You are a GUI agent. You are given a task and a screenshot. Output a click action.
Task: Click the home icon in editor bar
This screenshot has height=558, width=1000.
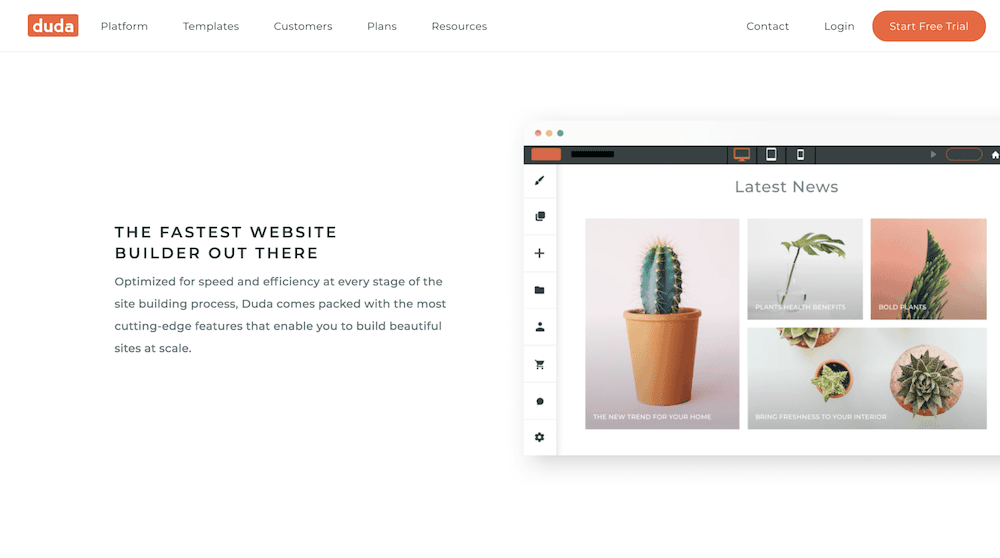coord(995,154)
